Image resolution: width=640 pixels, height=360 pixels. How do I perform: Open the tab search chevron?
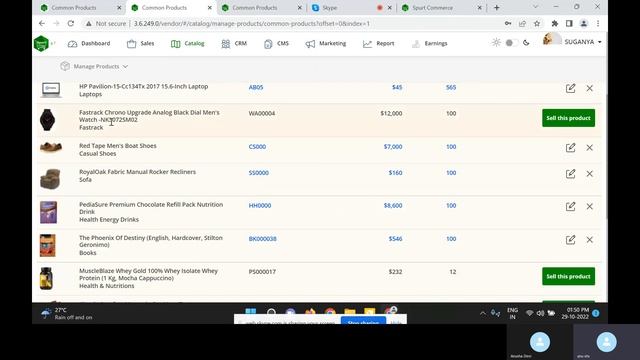coord(535,7)
